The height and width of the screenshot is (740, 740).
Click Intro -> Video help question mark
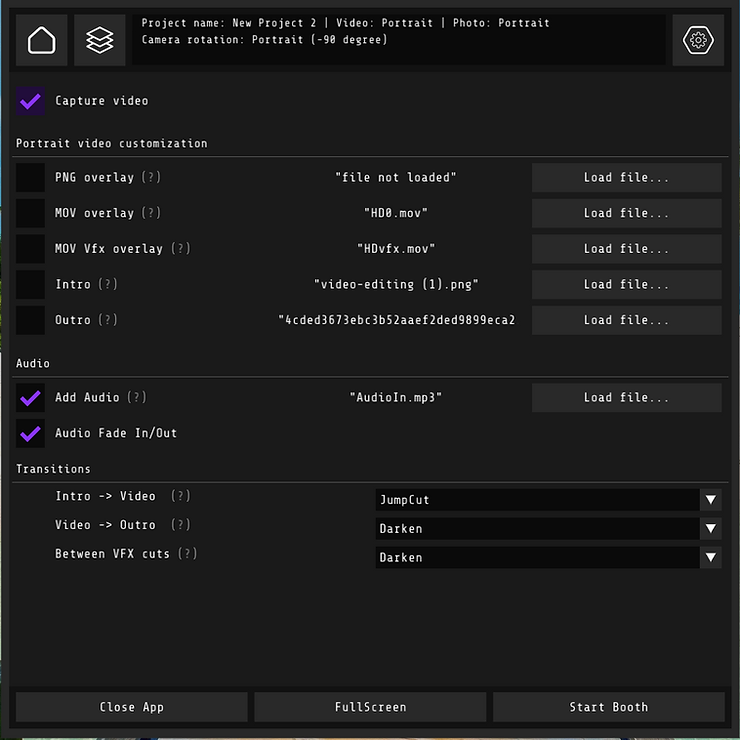point(180,496)
